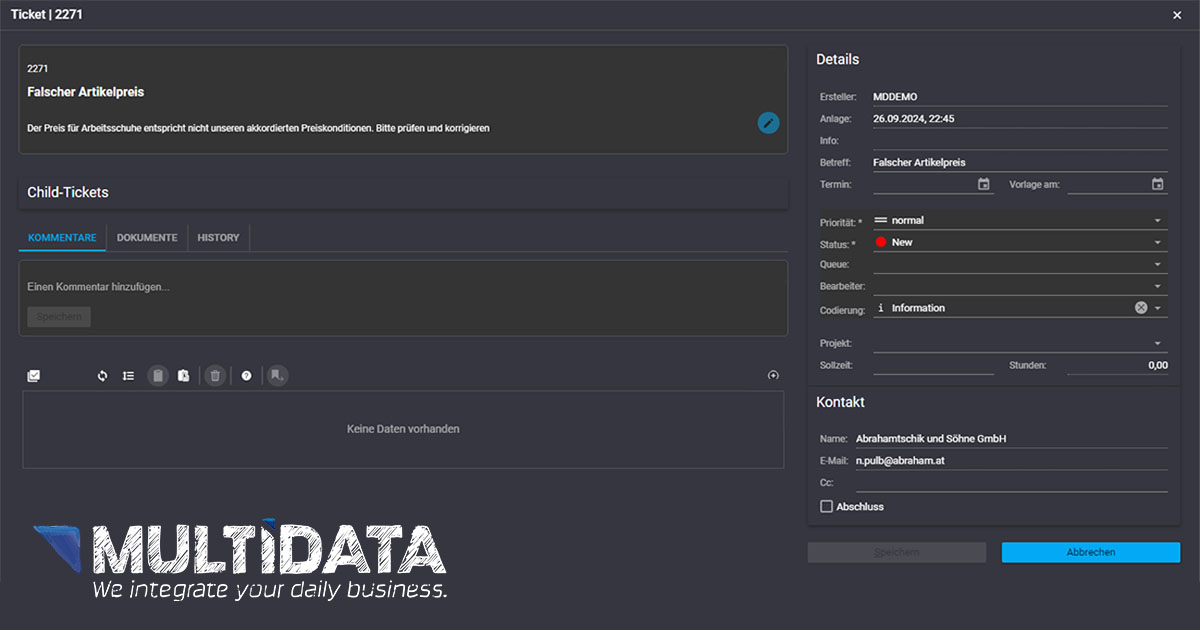Image resolution: width=1200 pixels, height=630 pixels.
Task: Click the plus circle icon above data table
Action: tap(773, 375)
